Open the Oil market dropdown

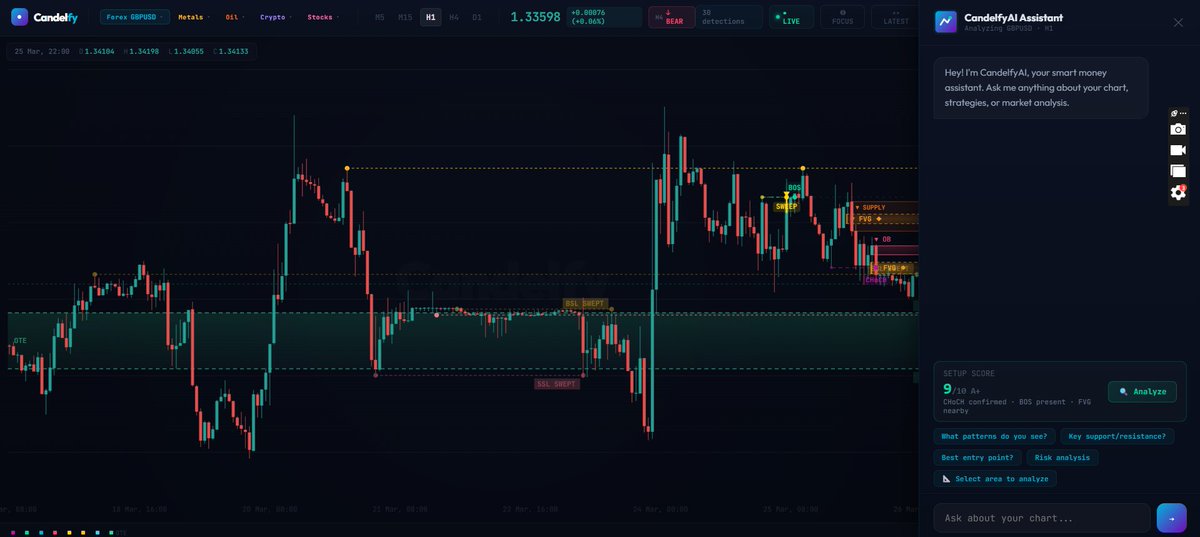(234, 17)
